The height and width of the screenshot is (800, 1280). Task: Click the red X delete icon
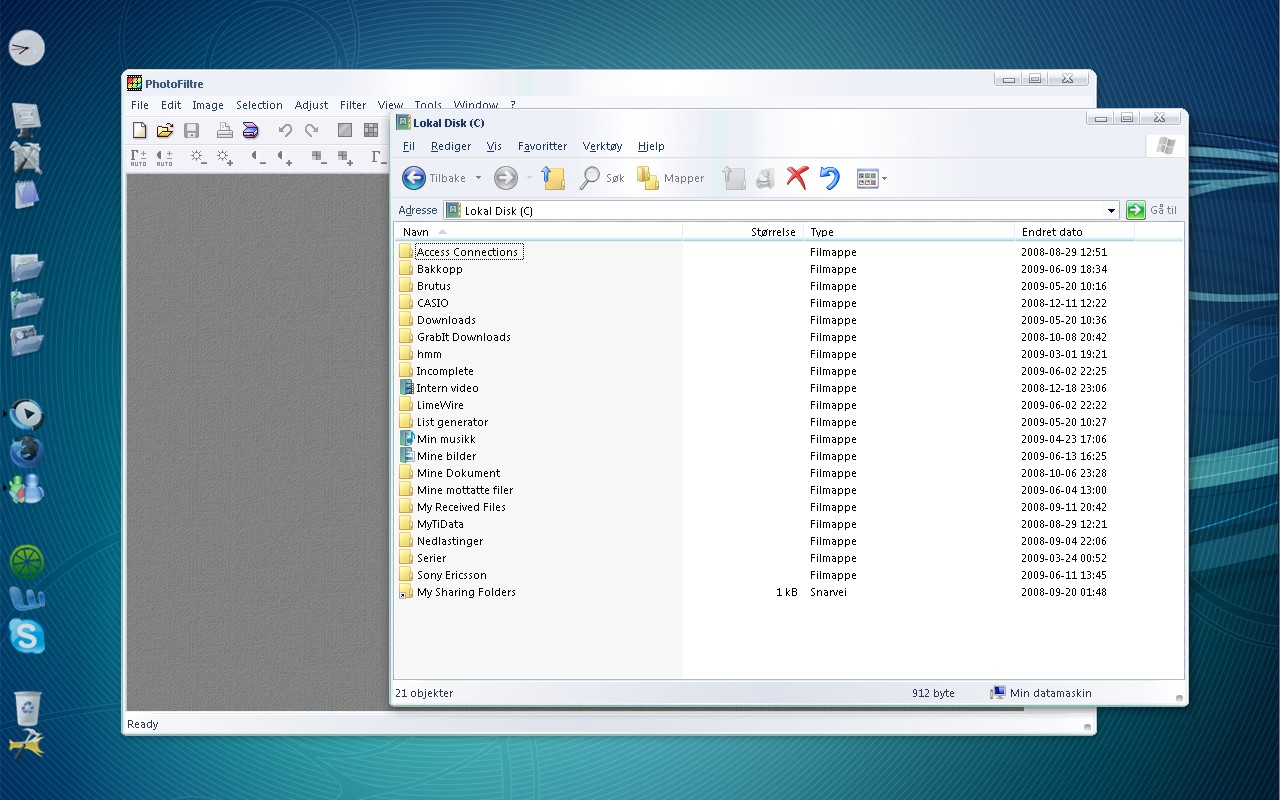tap(797, 178)
